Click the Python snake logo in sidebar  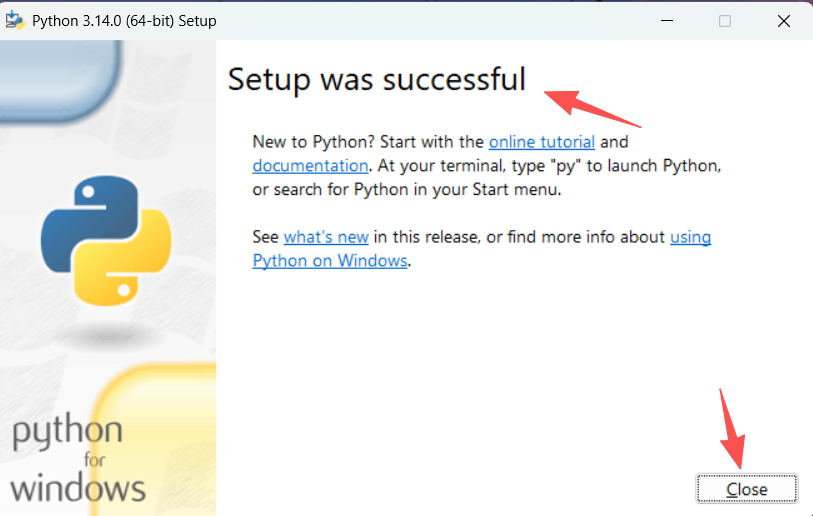point(105,241)
